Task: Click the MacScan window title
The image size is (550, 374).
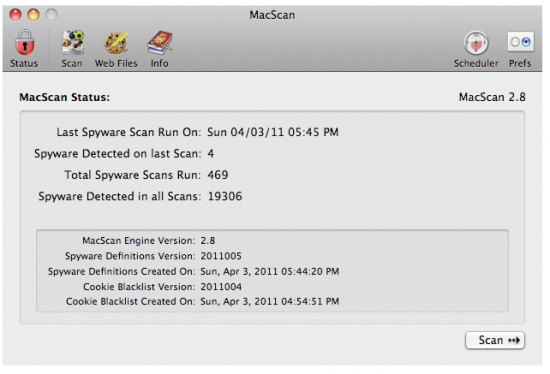Action: tap(272, 15)
